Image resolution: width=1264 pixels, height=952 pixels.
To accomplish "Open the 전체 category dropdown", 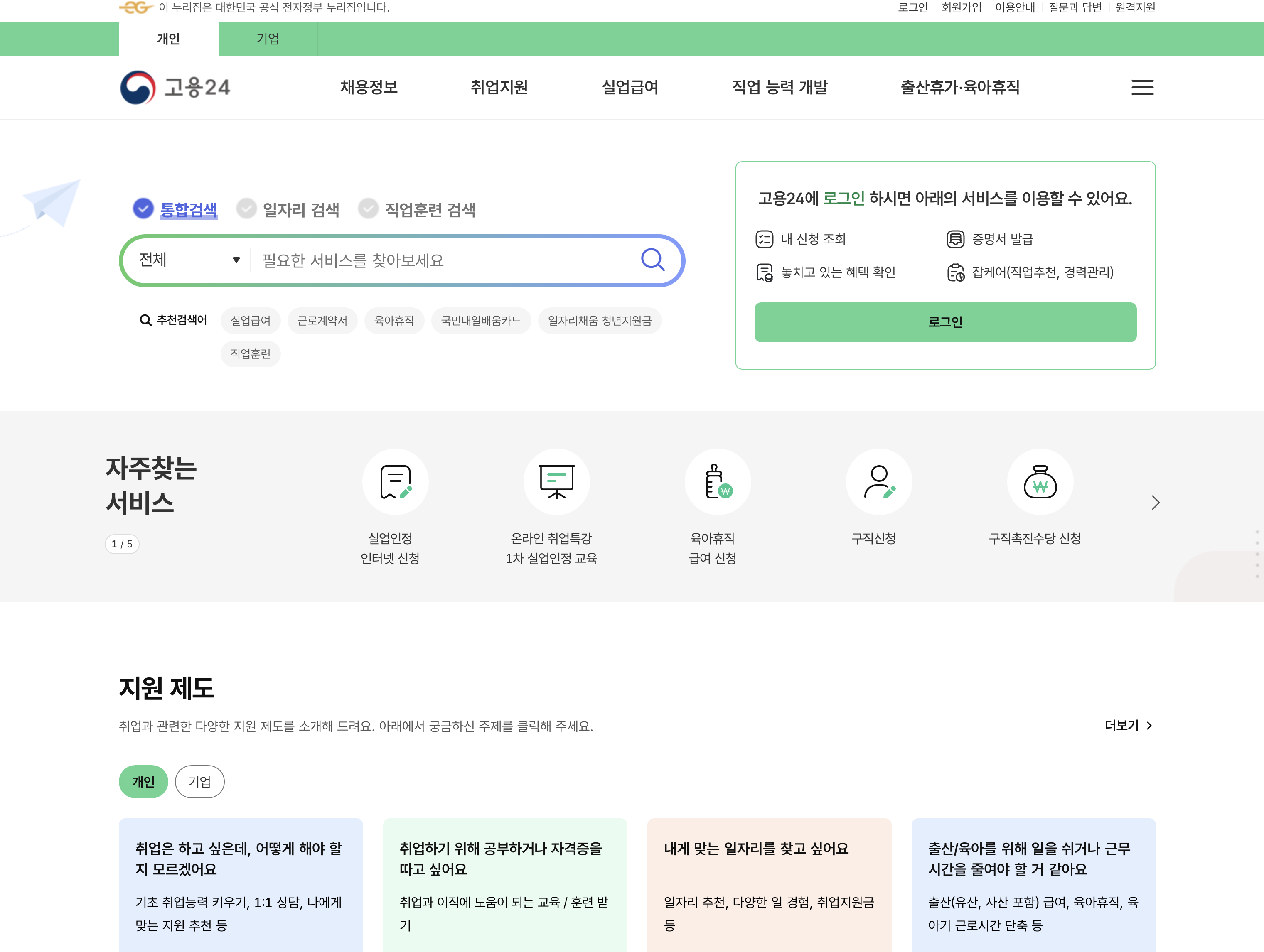I will [186, 260].
